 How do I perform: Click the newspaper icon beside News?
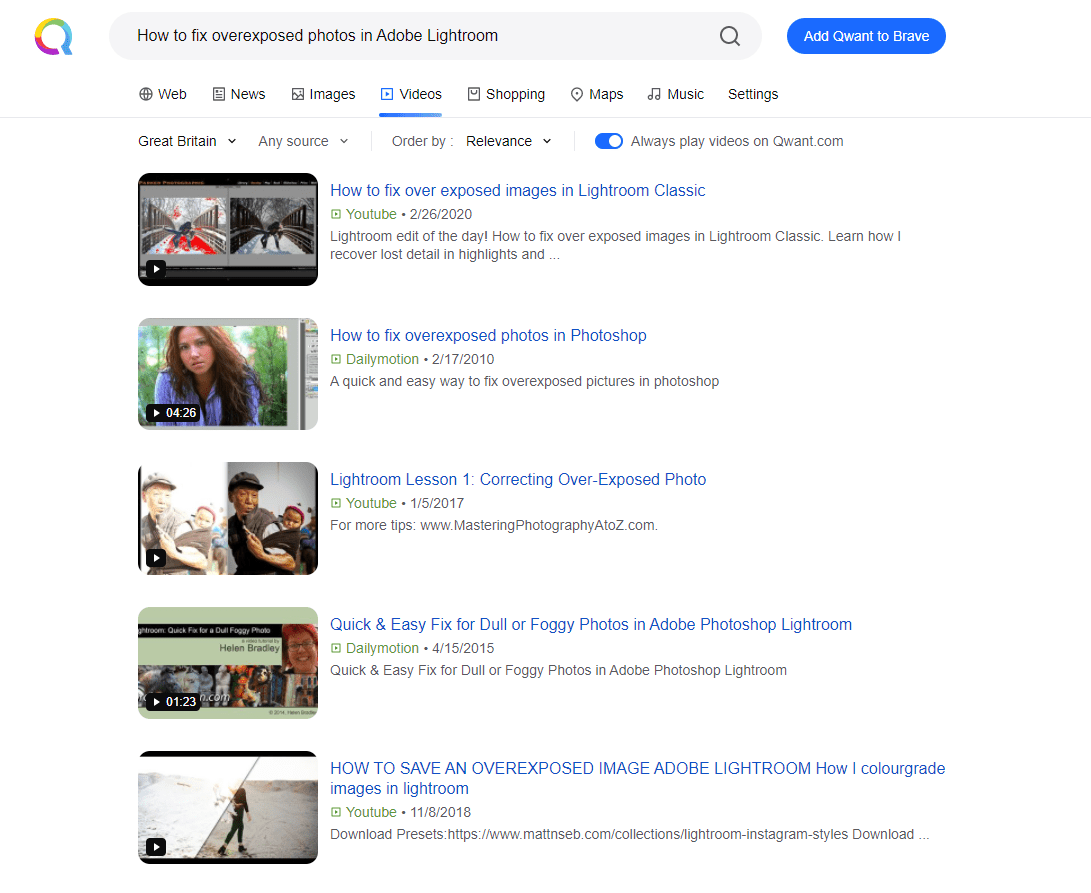tap(218, 94)
